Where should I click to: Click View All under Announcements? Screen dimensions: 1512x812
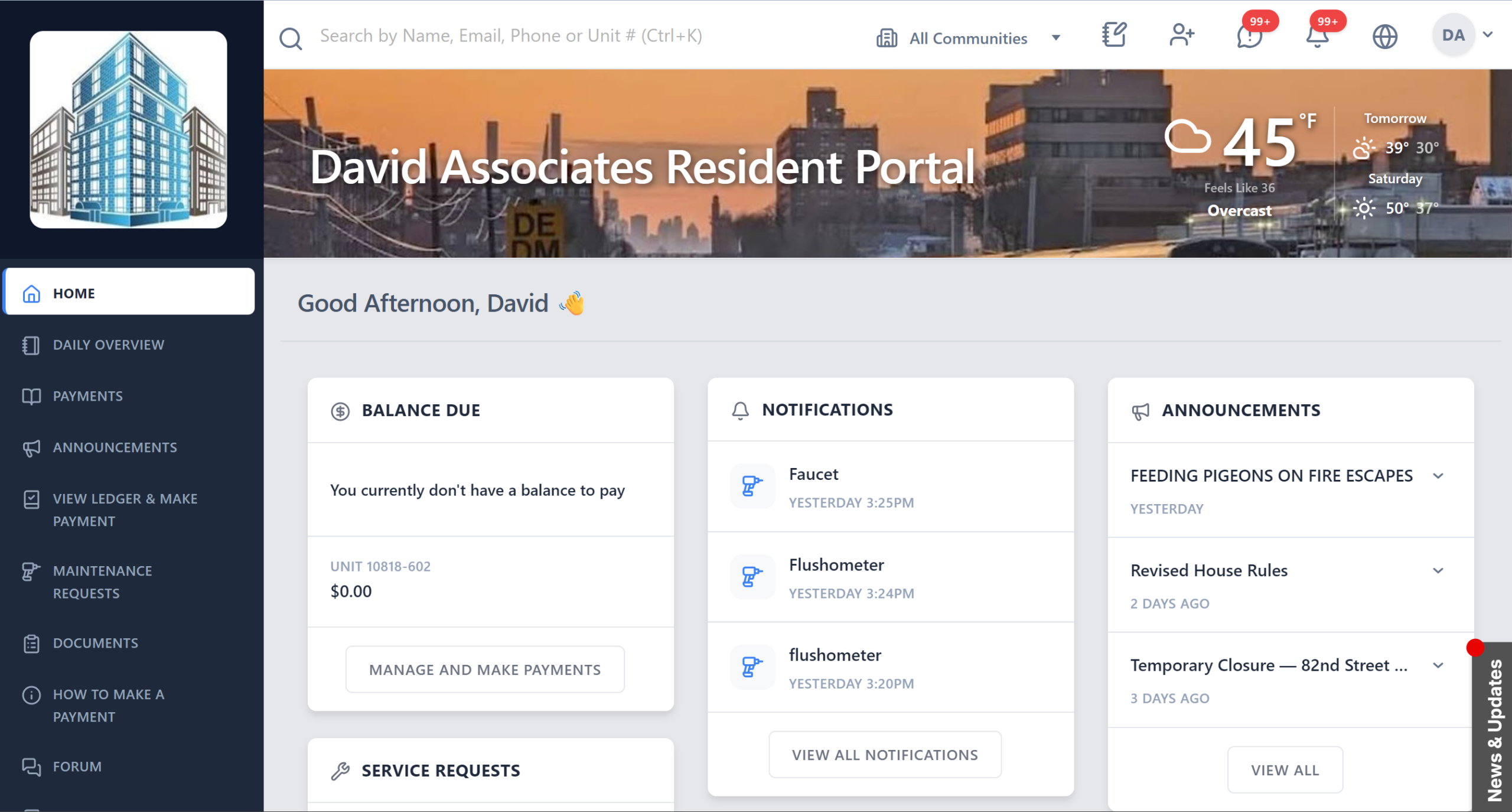[1285, 770]
